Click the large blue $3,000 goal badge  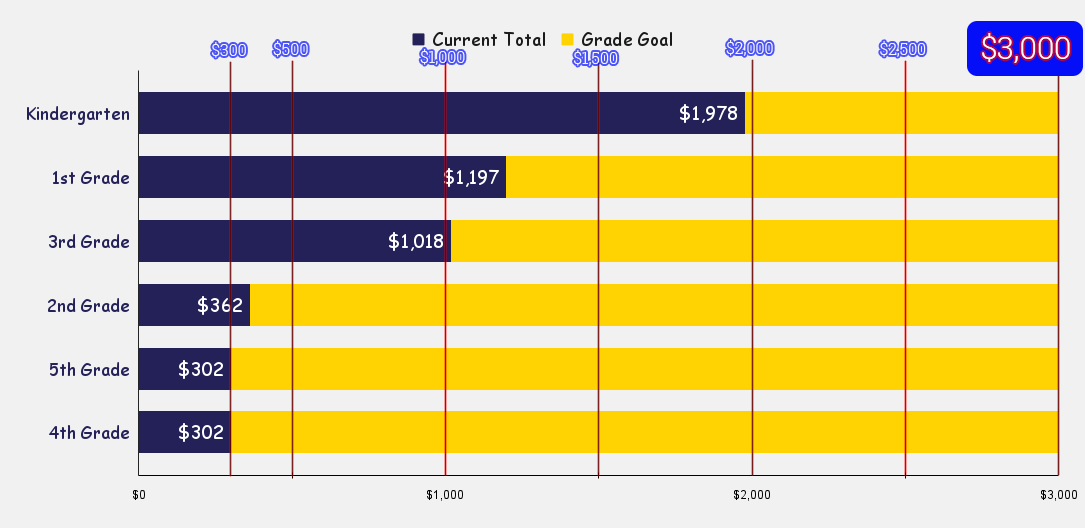click(x=1025, y=49)
